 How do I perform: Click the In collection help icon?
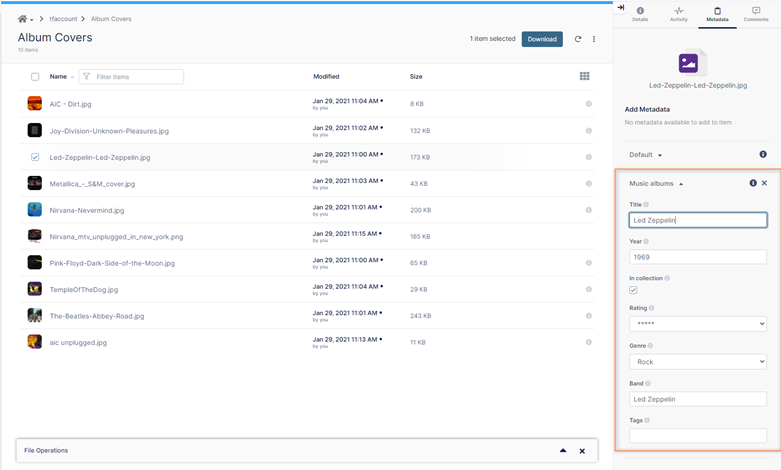click(667, 278)
